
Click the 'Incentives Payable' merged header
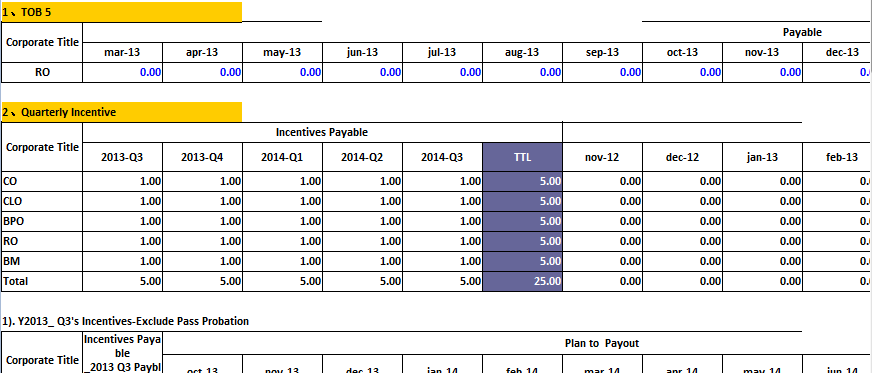click(323, 132)
